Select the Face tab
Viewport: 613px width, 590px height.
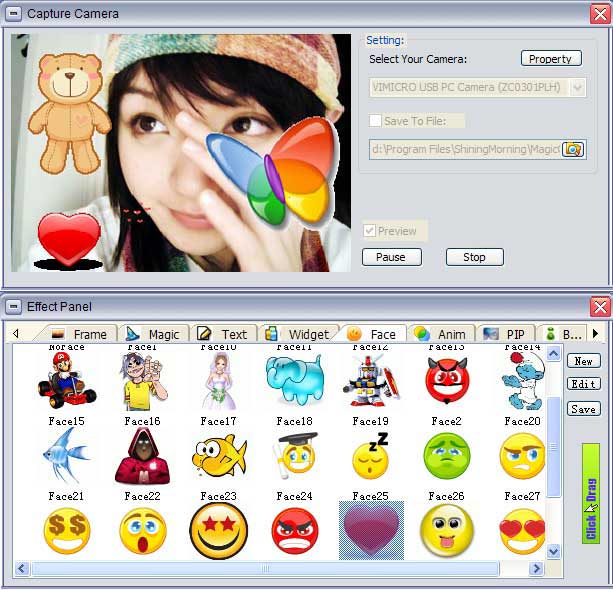pos(373,334)
